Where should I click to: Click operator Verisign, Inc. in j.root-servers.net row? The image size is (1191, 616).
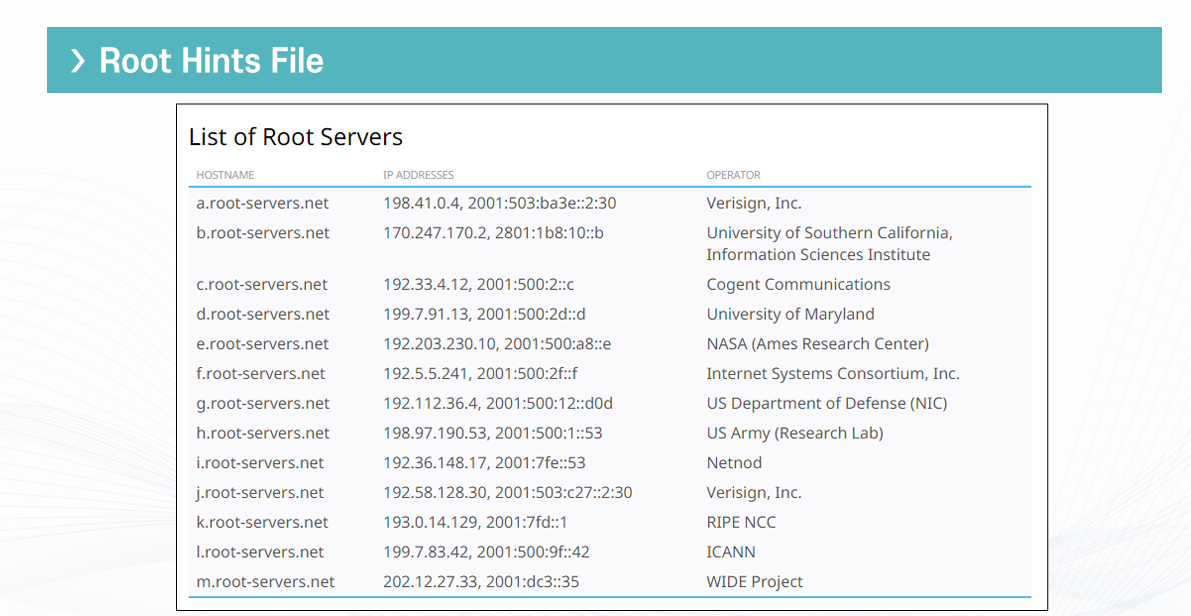[x=754, y=492]
